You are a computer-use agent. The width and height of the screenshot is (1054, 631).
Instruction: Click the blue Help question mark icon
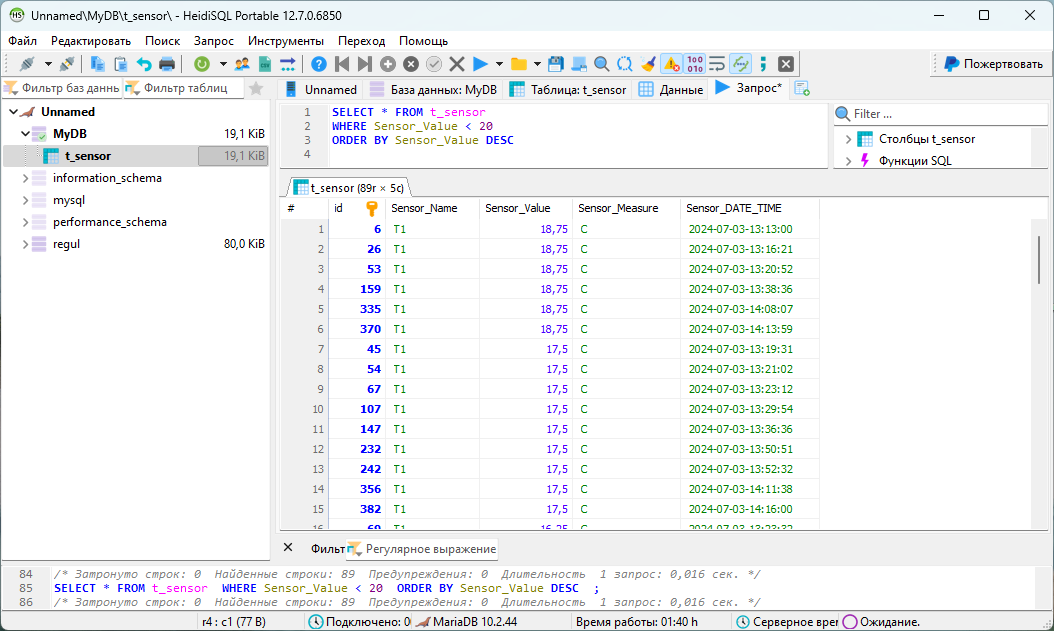click(x=319, y=64)
